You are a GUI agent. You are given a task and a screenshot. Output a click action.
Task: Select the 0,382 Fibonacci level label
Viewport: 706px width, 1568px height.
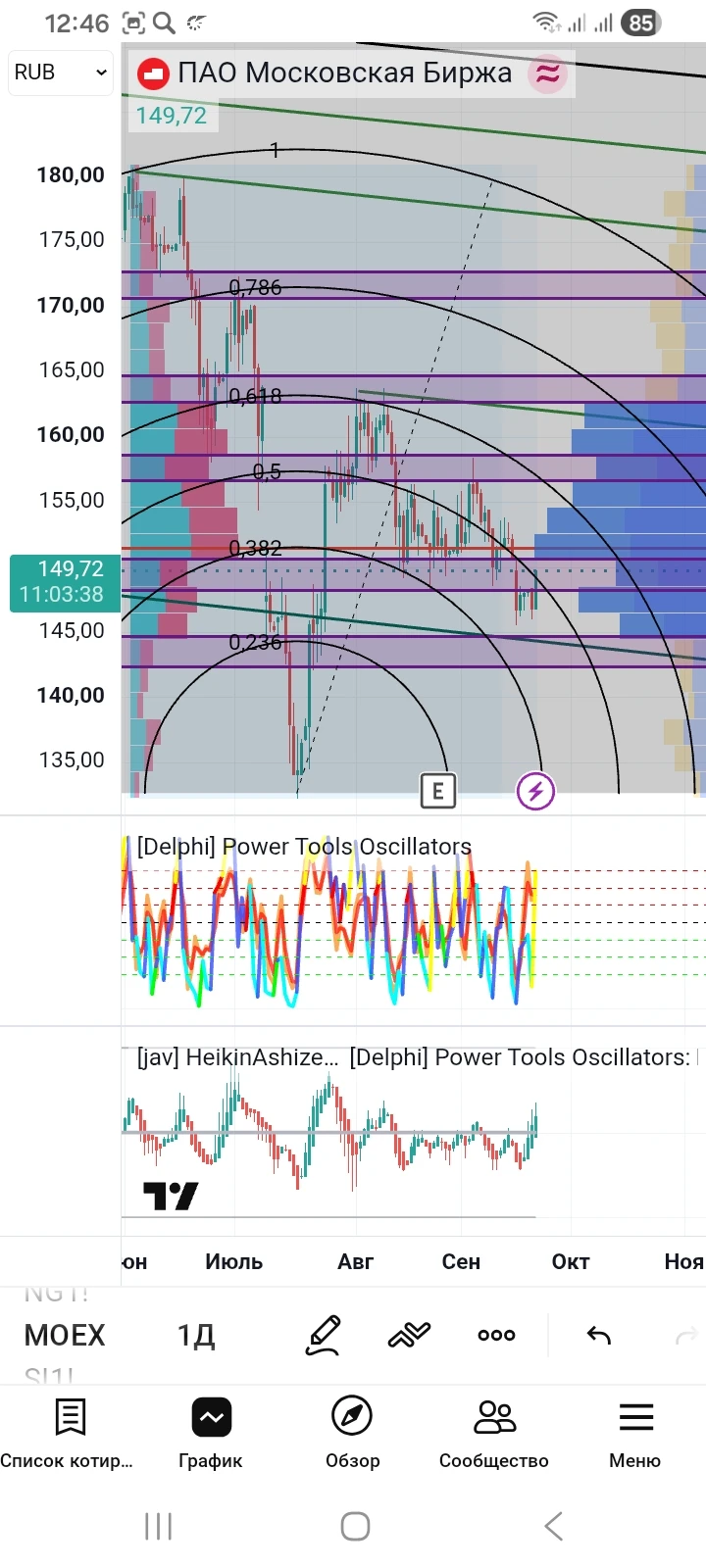click(x=255, y=548)
